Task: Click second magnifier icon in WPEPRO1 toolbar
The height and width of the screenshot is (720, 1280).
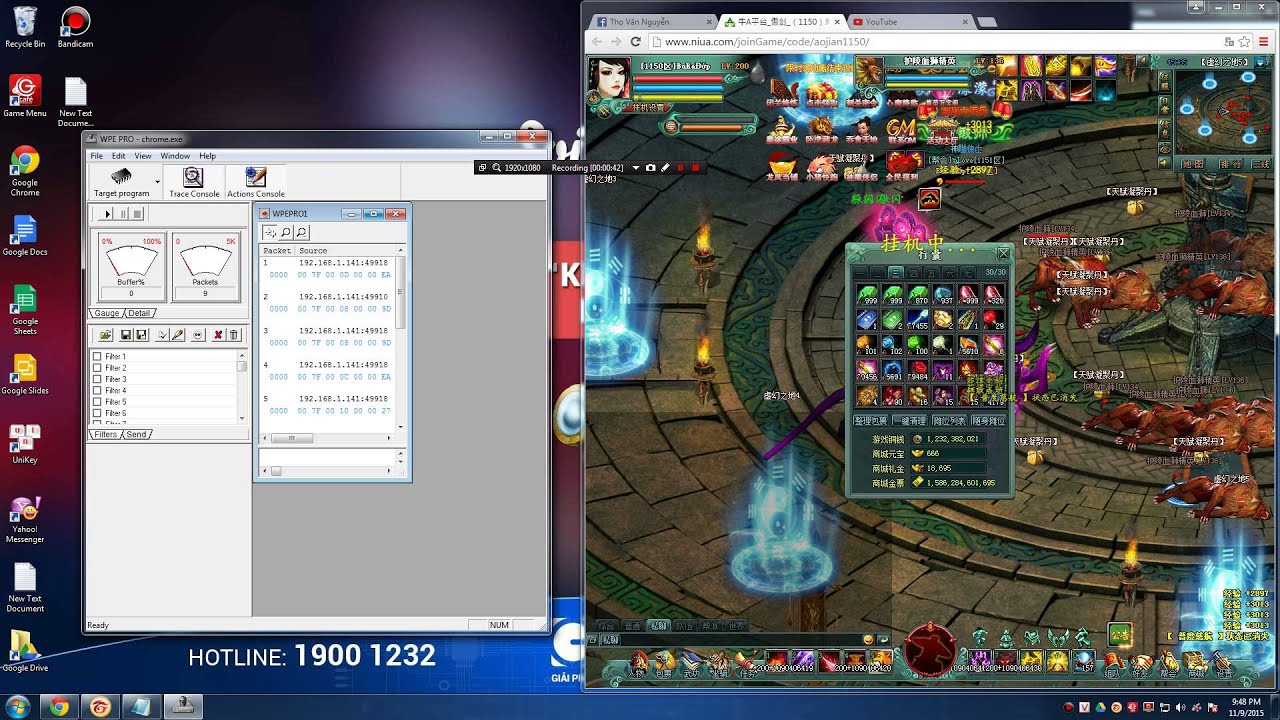Action: click(x=301, y=232)
